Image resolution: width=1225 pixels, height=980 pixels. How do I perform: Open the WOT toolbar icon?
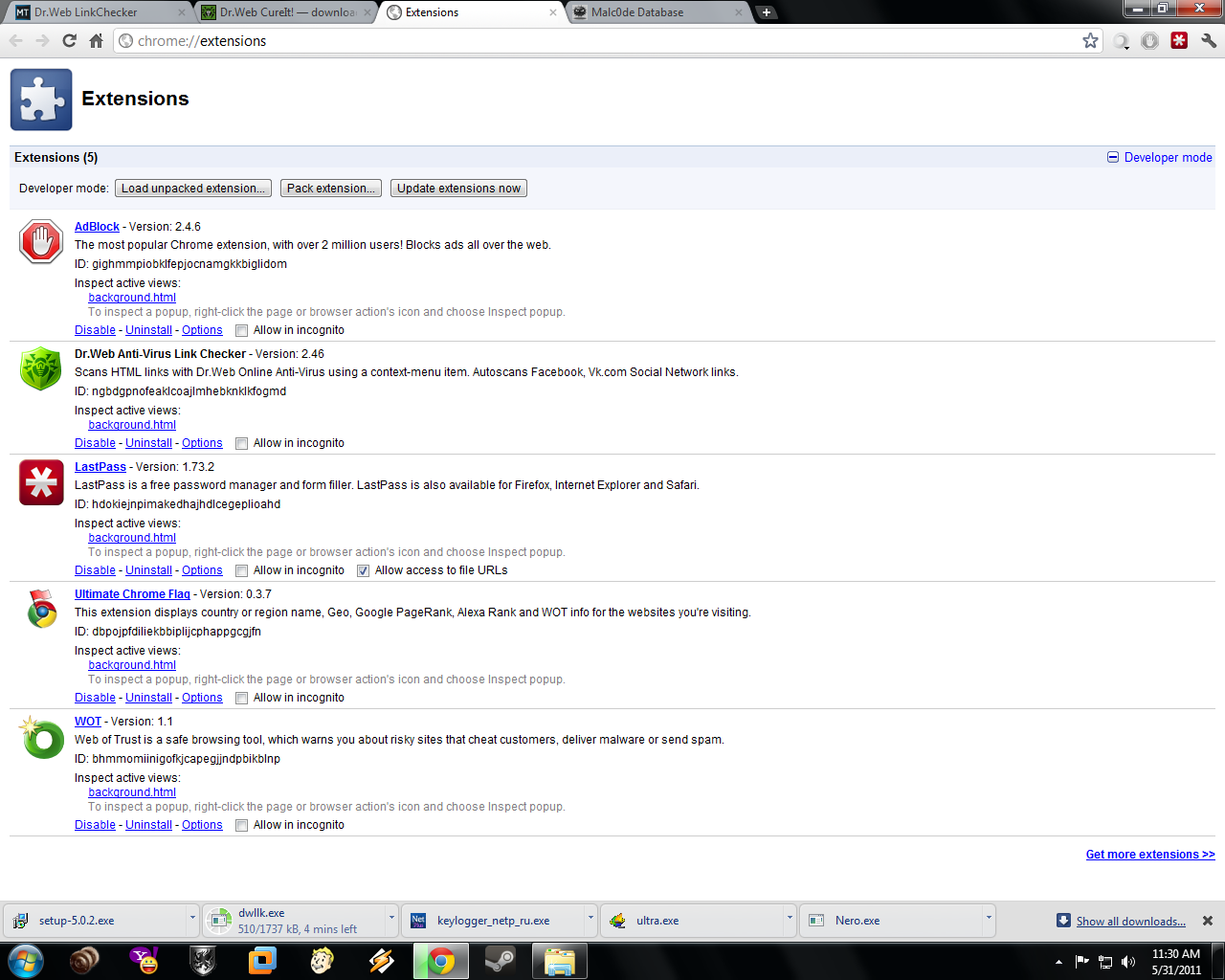[x=1122, y=41]
